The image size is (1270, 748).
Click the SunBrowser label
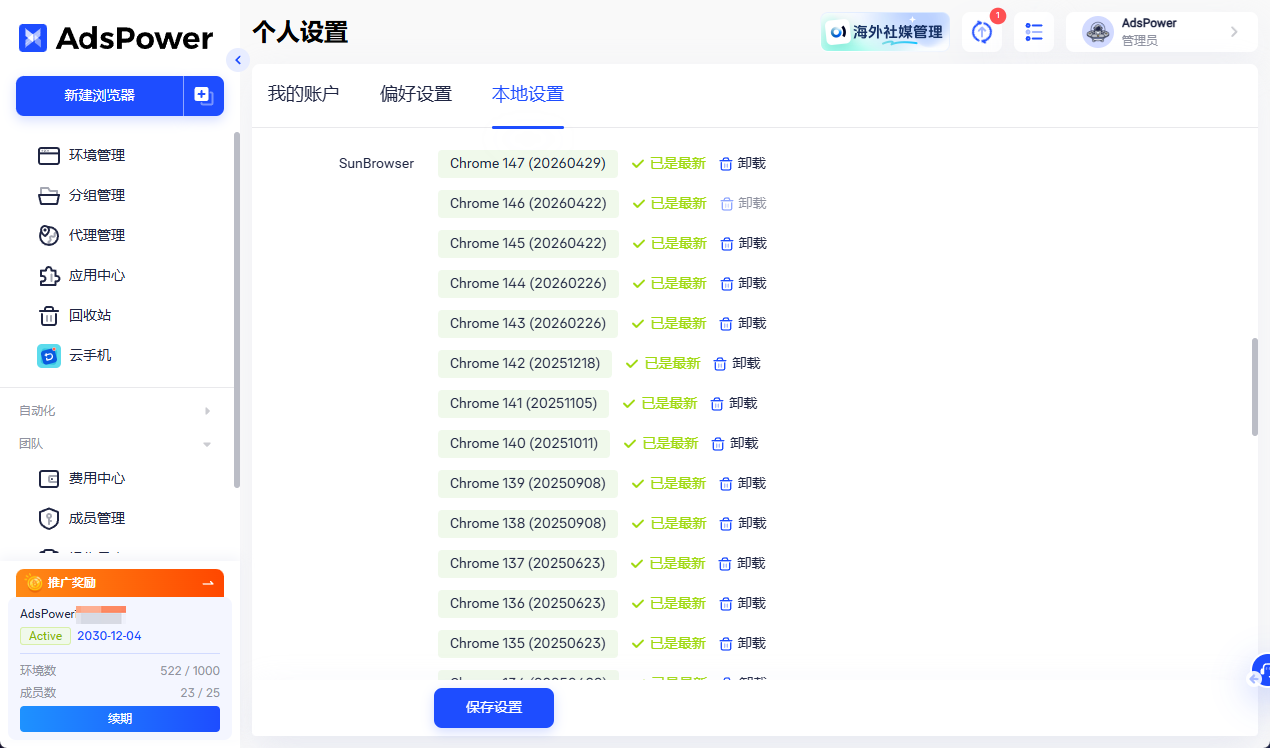tap(376, 163)
